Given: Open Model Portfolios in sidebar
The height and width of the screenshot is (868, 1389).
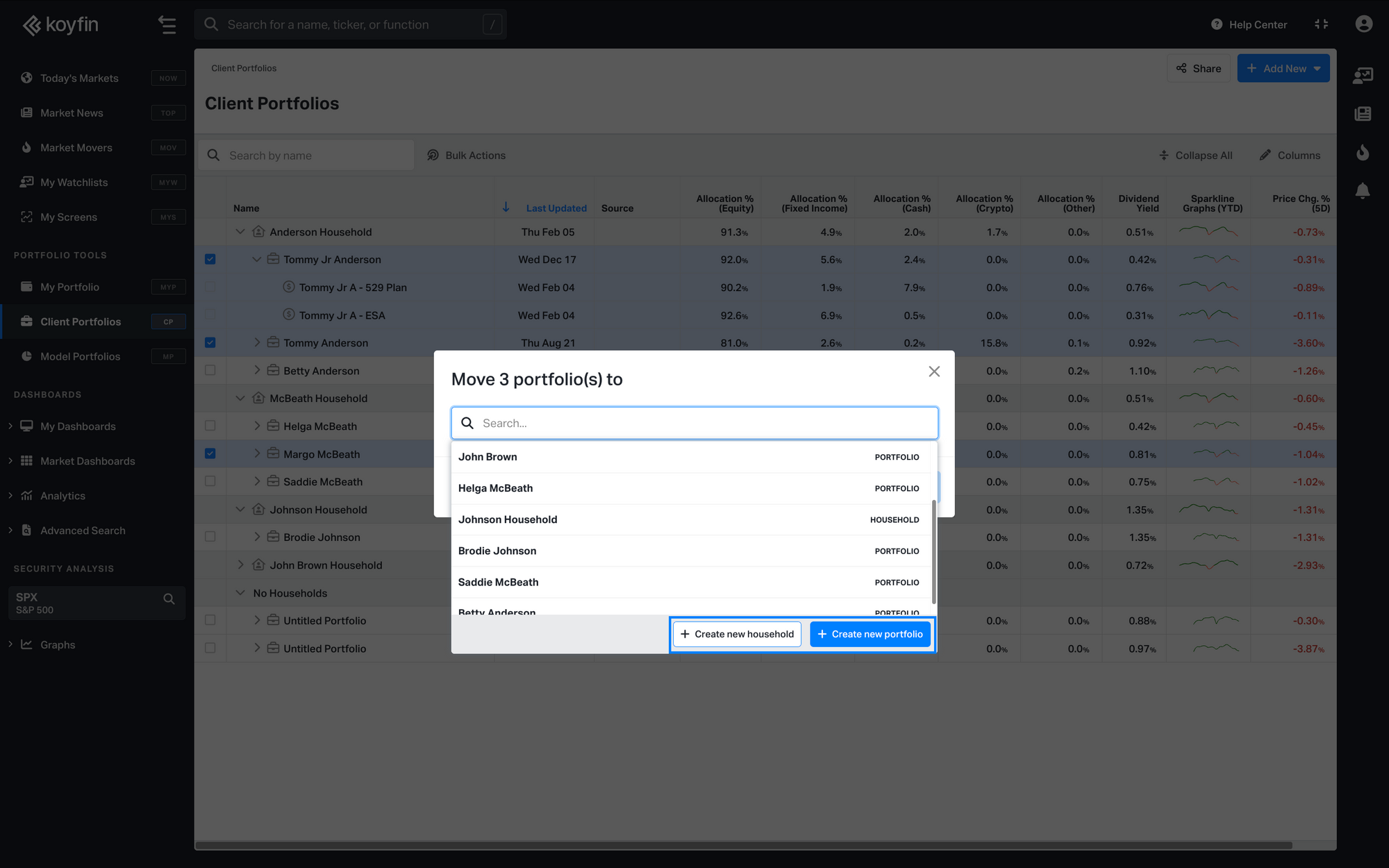Looking at the screenshot, I should (x=80, y=356).
